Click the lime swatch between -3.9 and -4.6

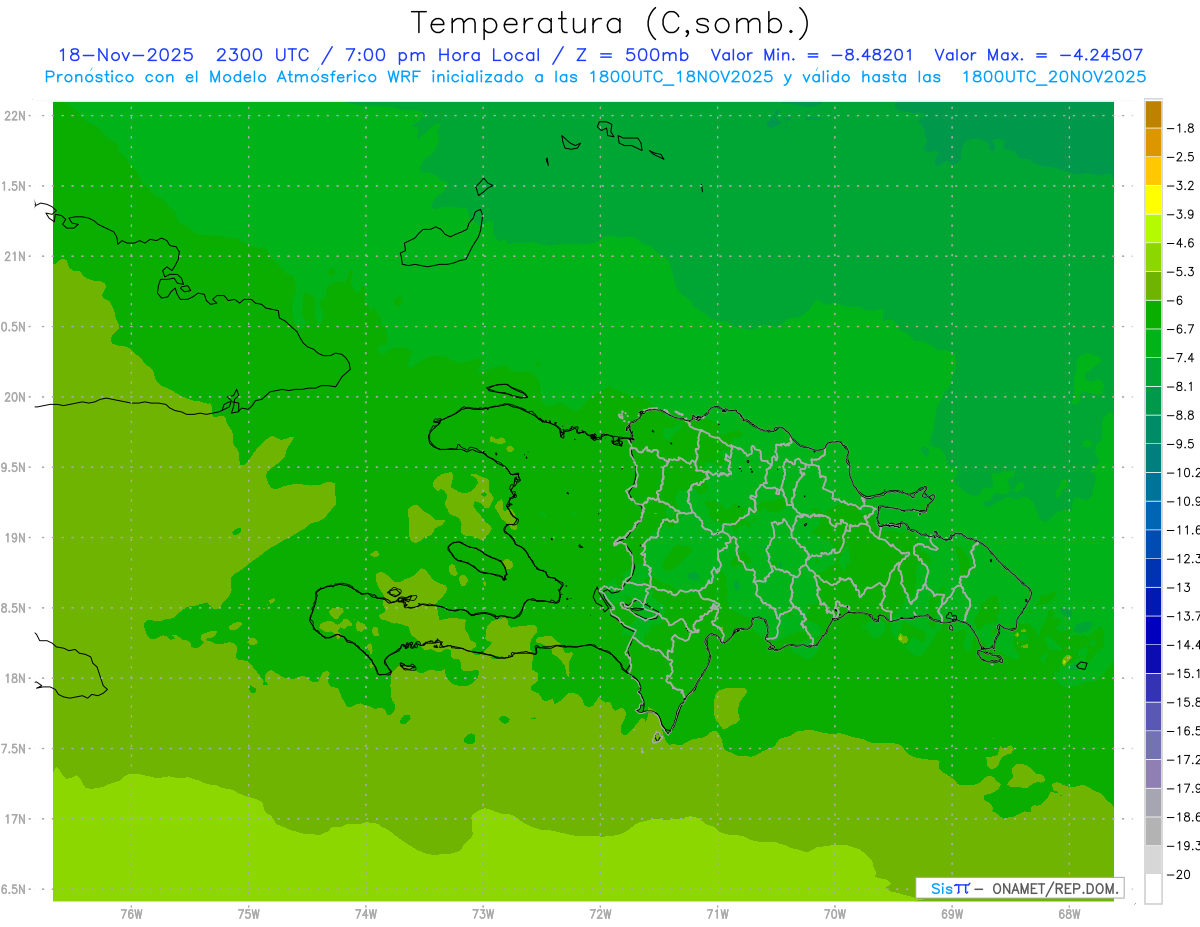point(1153,229)
